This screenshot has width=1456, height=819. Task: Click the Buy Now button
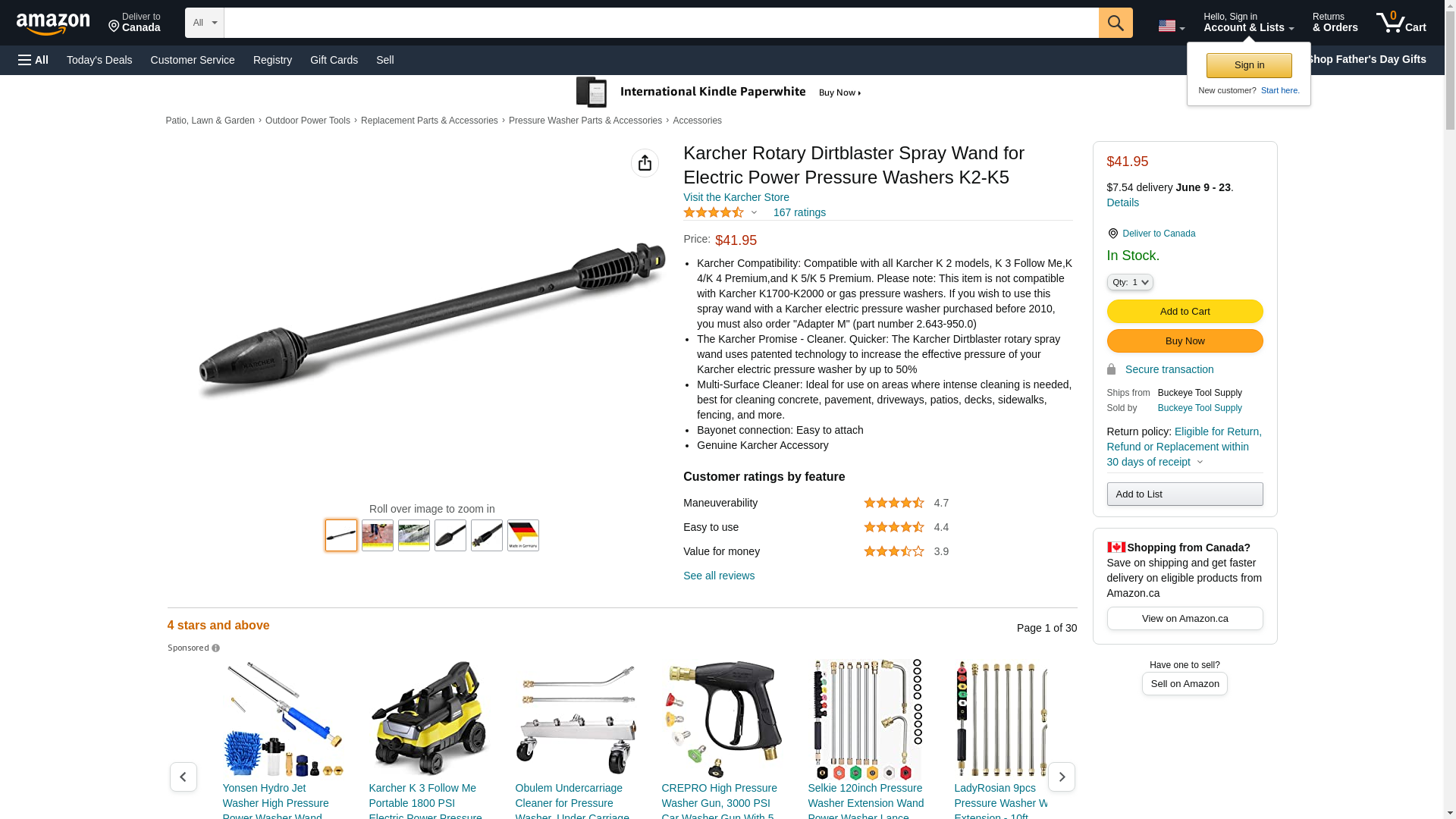1185,341
